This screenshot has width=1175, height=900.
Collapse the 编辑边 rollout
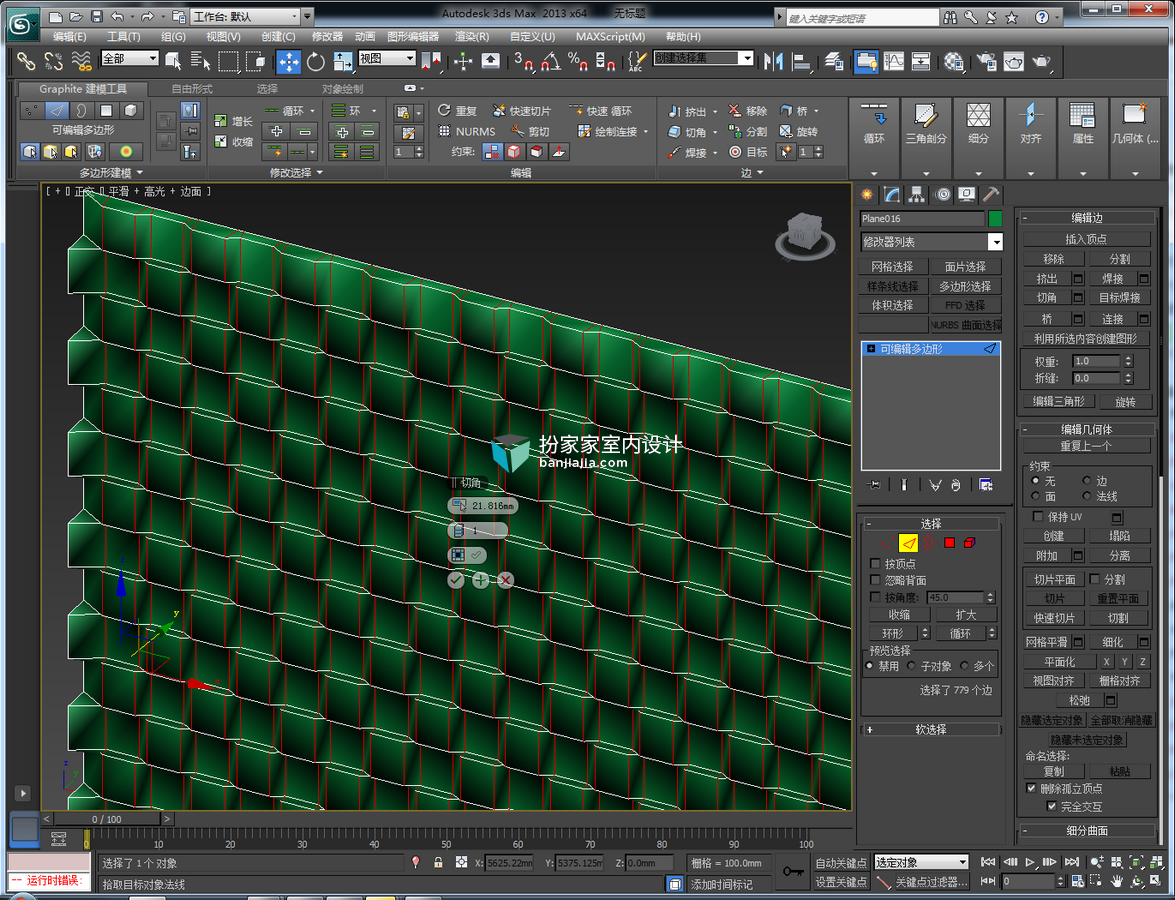(x=1087, y=218)
